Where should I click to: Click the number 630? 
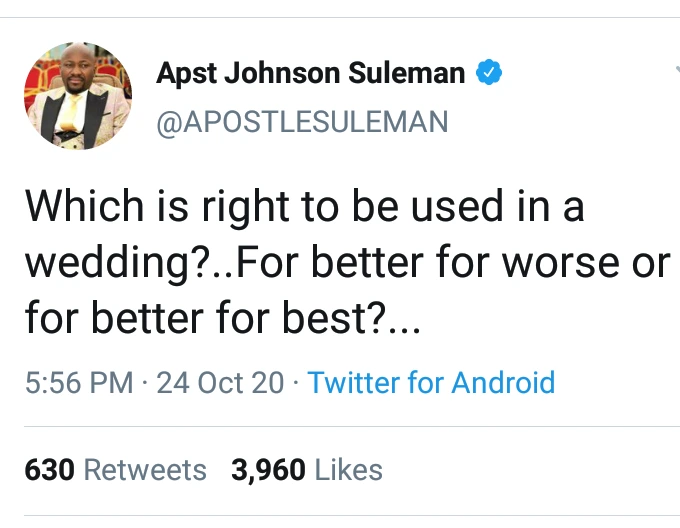coord(49,469)
